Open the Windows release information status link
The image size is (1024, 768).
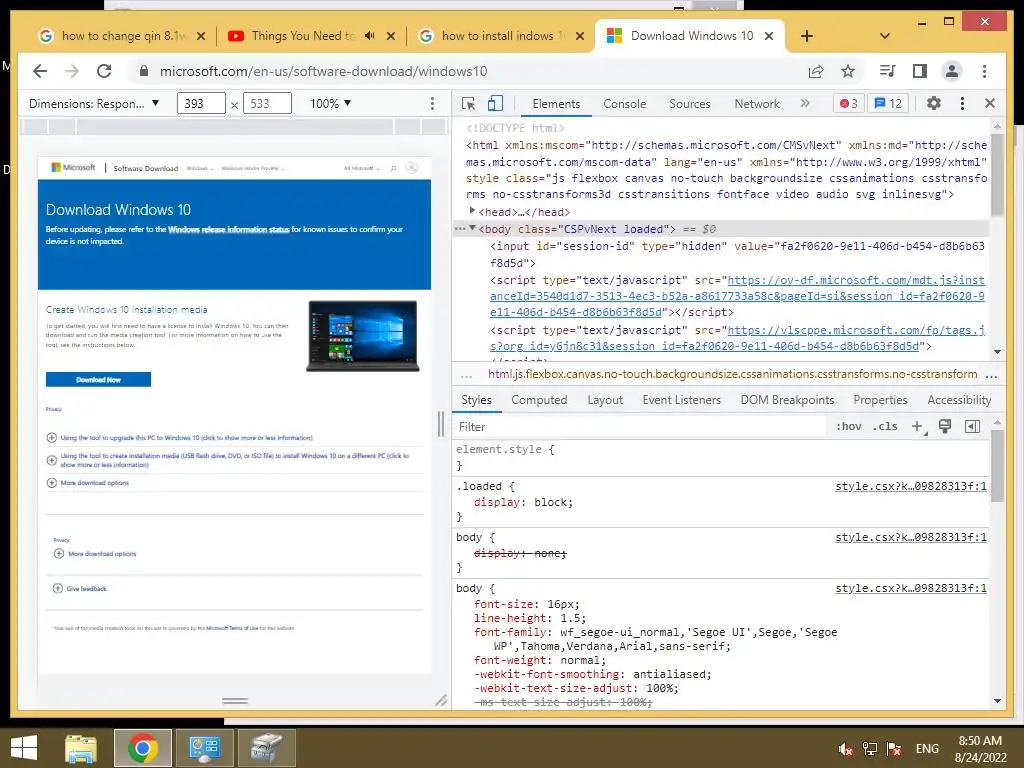click(x=229, y=229)
